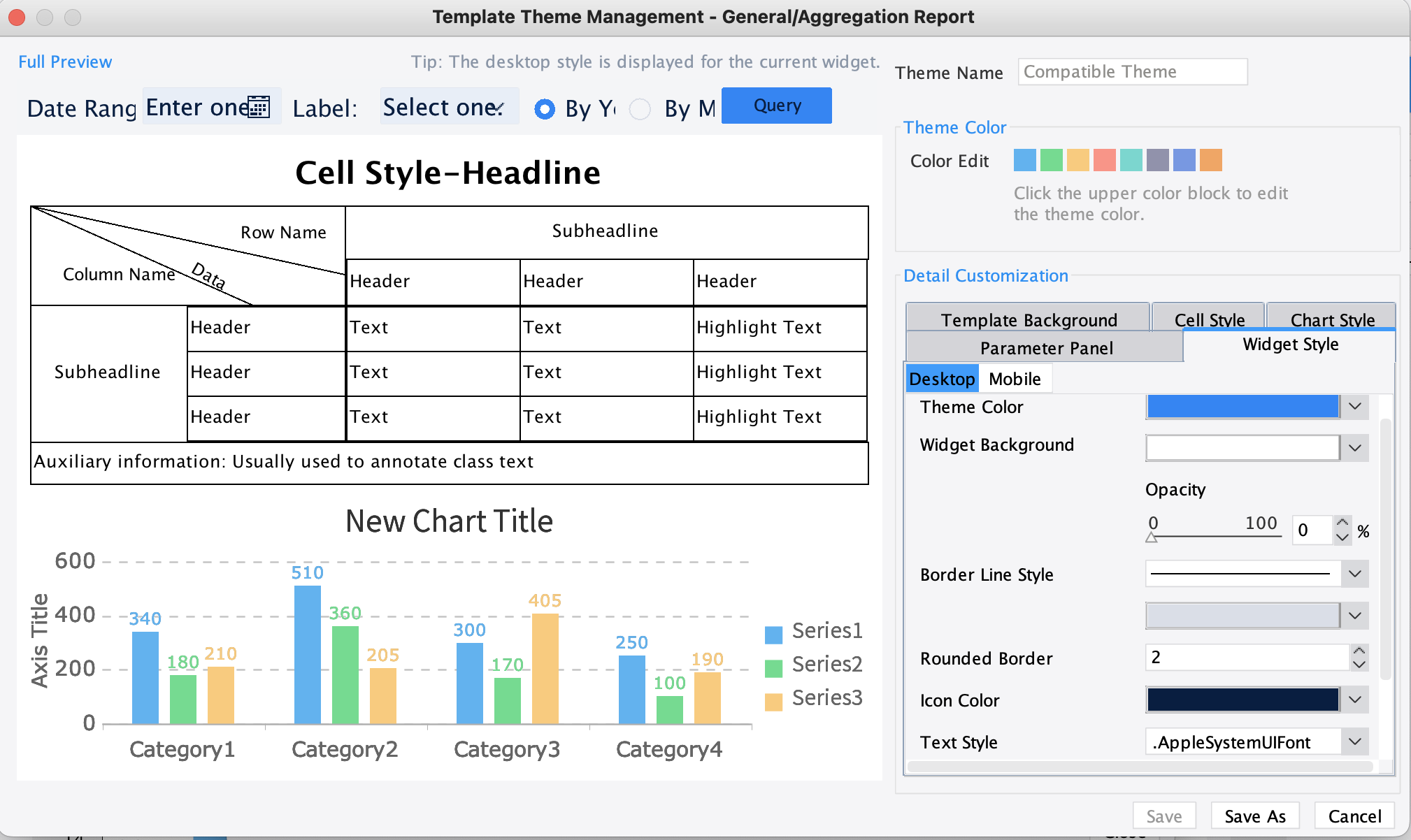
Task: Edit the teal swatch in Color Edit
Action: (1130, 160)
